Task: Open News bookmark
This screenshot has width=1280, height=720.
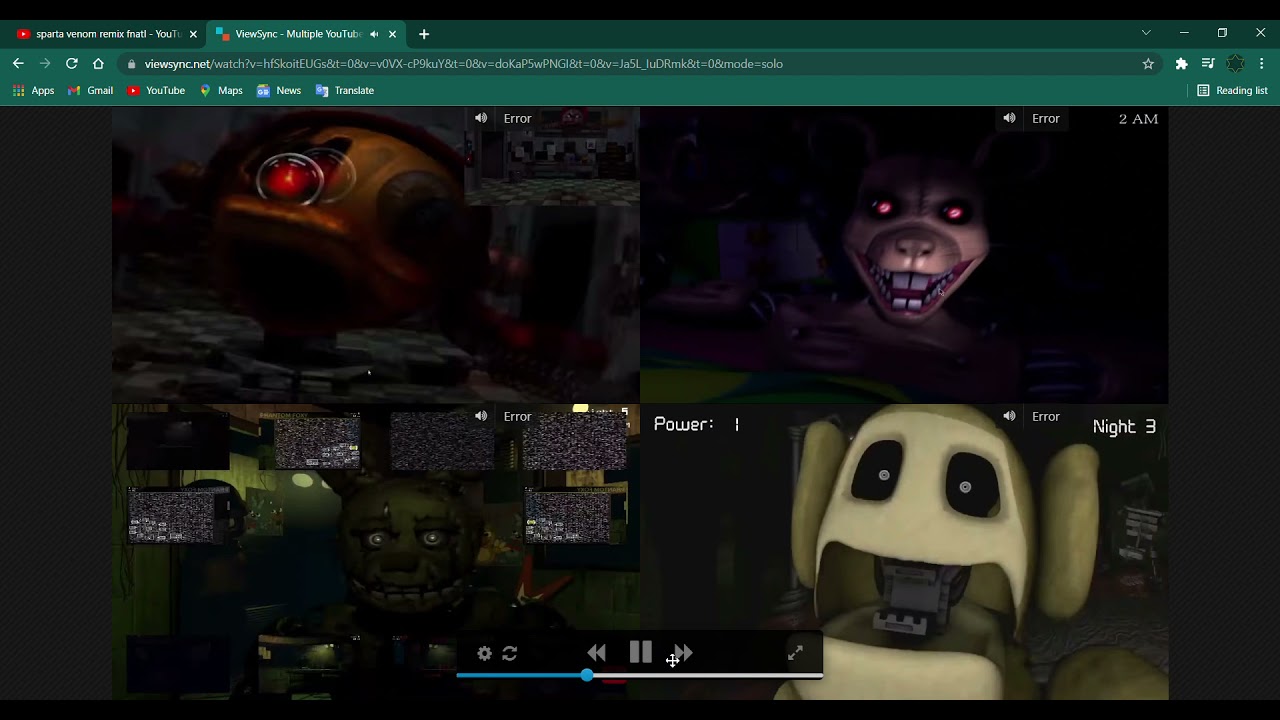Action: pyautogui.click(x=279, y=90)
